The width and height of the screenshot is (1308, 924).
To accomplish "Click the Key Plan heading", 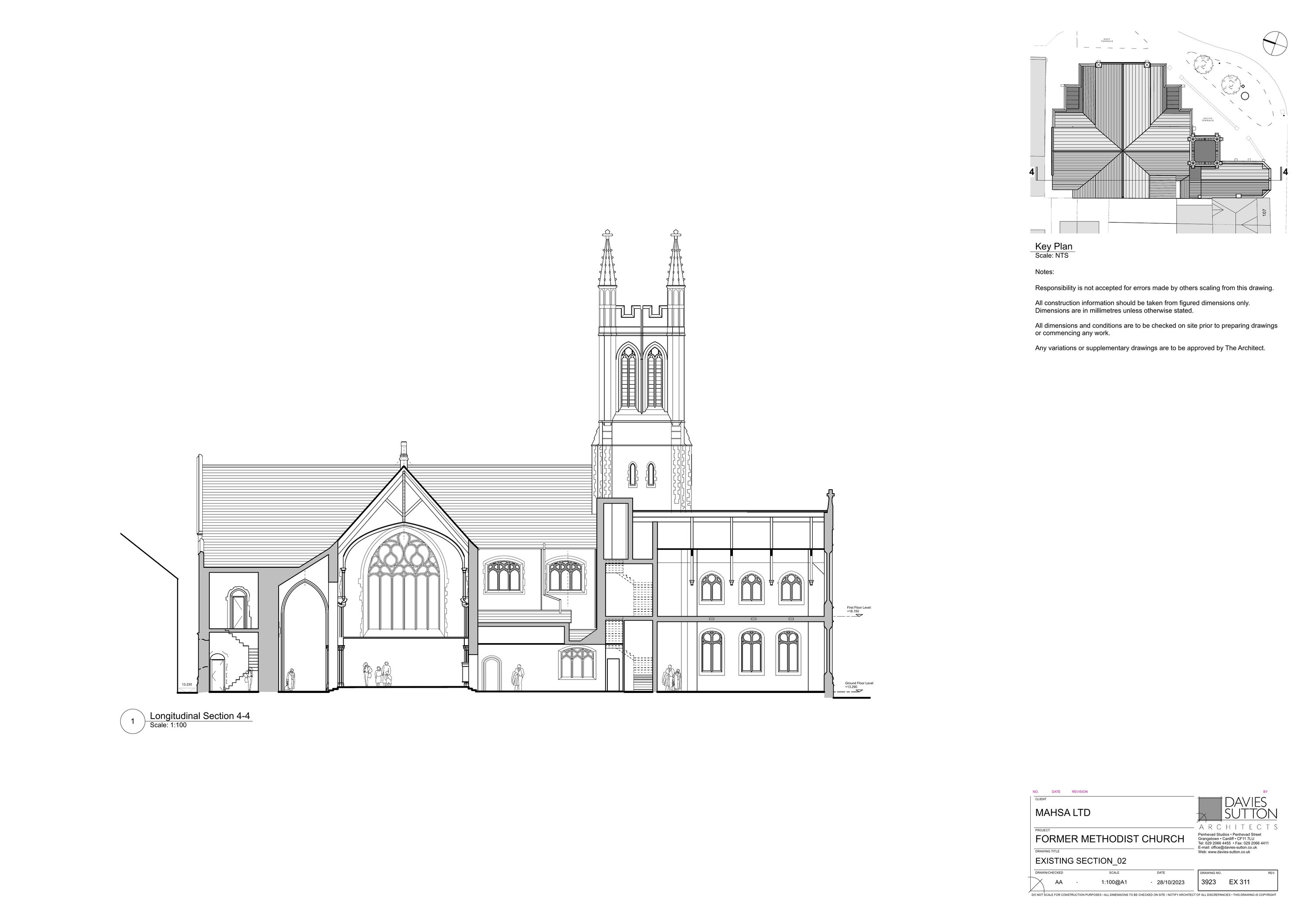I will coord(1053,246).
